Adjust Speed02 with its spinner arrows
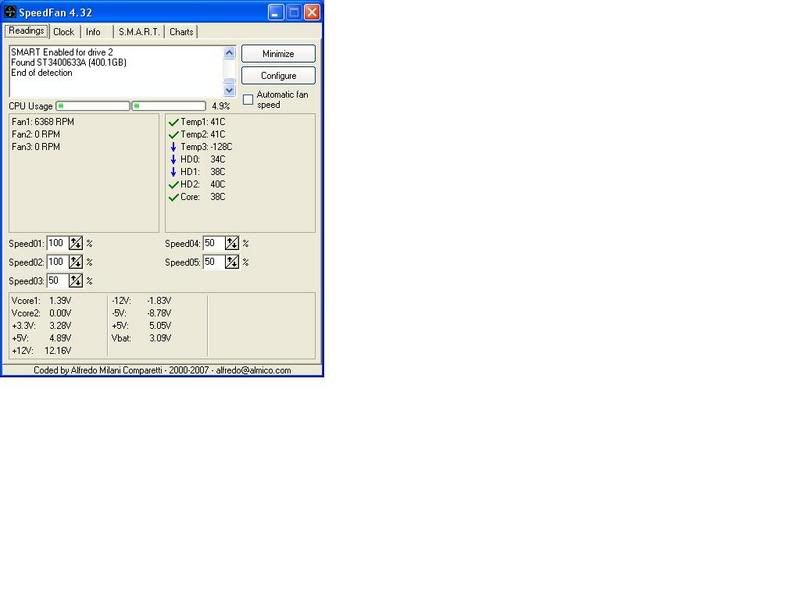This screenshot has width=800, height=600. [76, 262]
